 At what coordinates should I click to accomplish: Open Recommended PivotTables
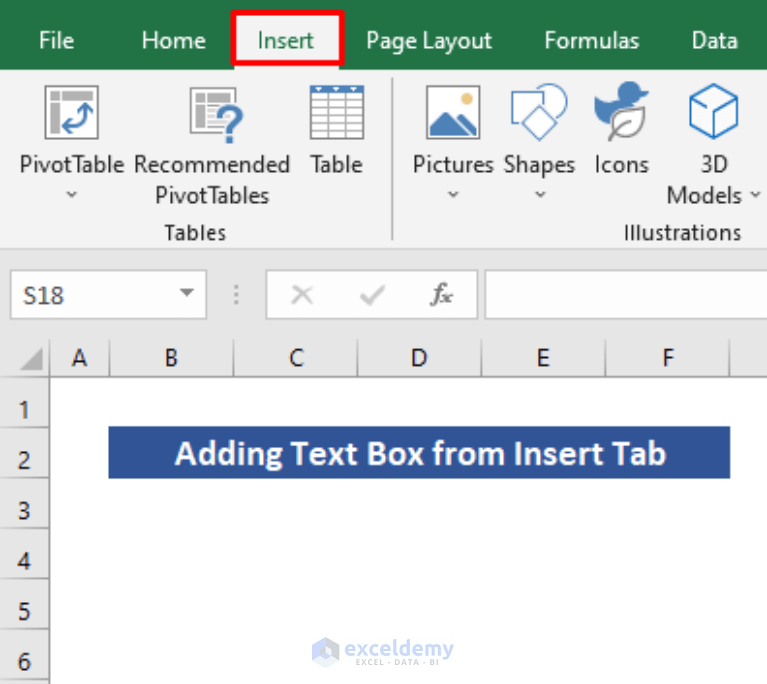212,112
